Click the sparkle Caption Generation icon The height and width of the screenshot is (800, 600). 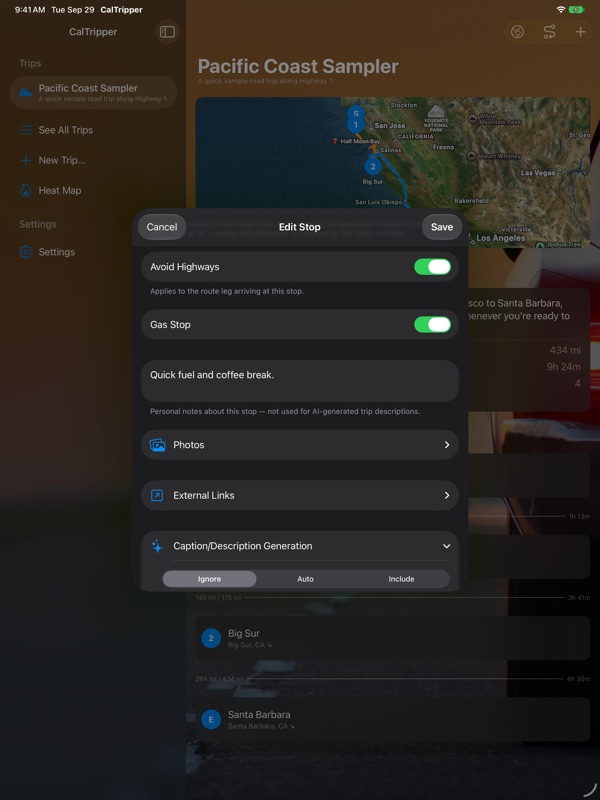(157, 546)
